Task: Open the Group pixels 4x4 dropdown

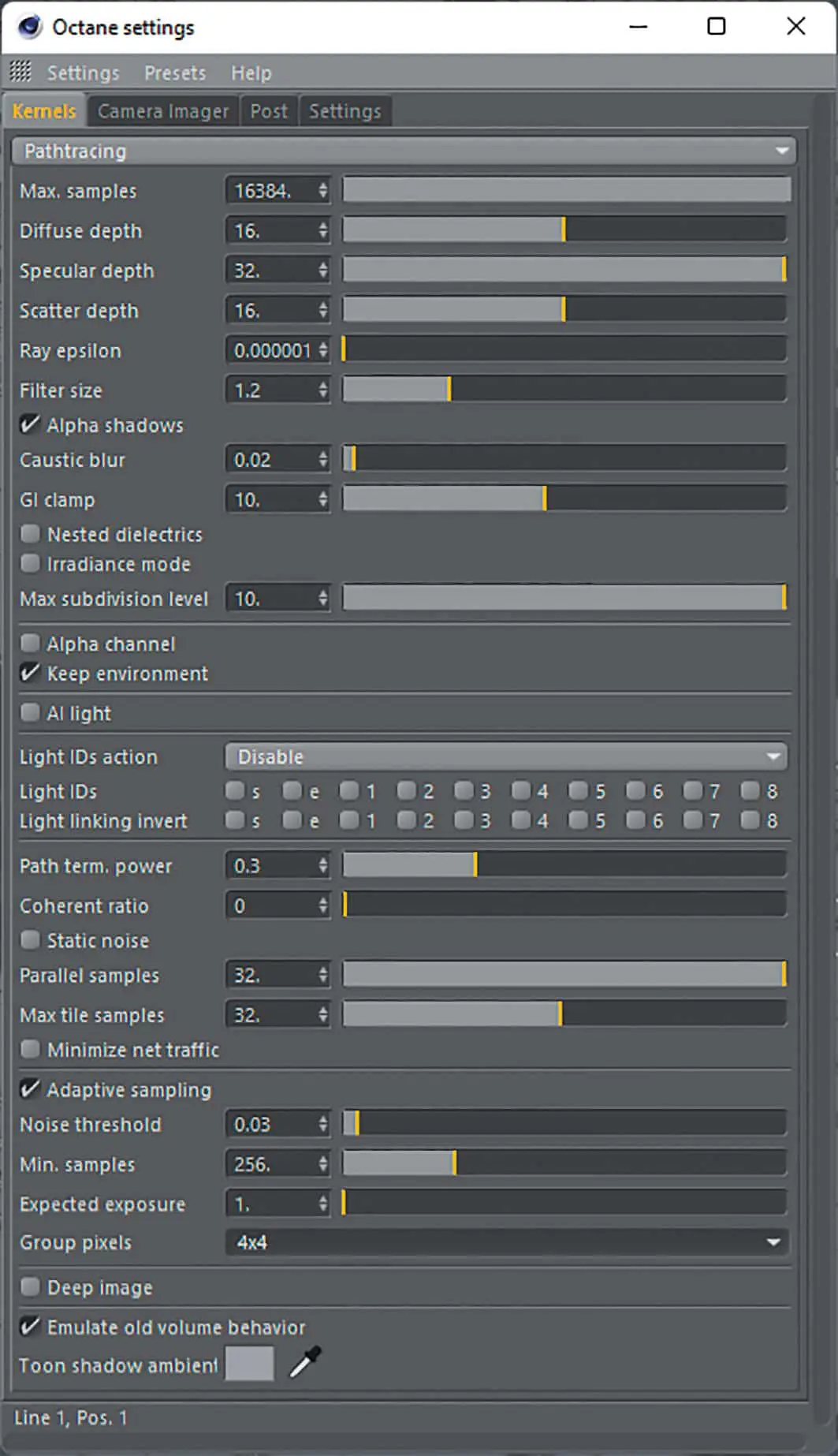Action: [505, 1243]
